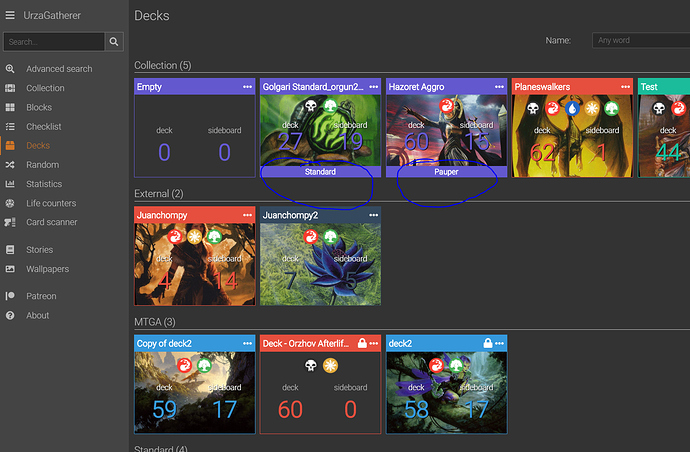This screenshot has height=452, width=690.
Task: Open the Patreon icon
Action: click(10, 296)
